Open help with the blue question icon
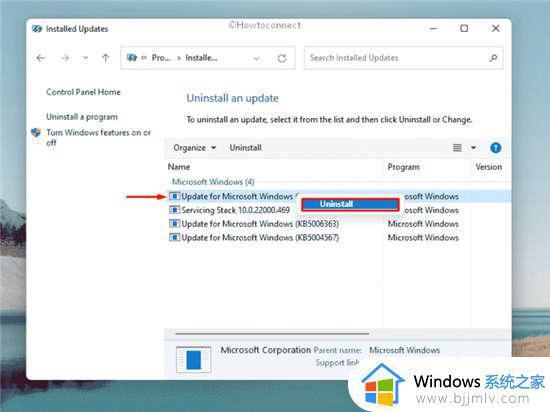This screenshot has height=412, width=550. point(495,148)
